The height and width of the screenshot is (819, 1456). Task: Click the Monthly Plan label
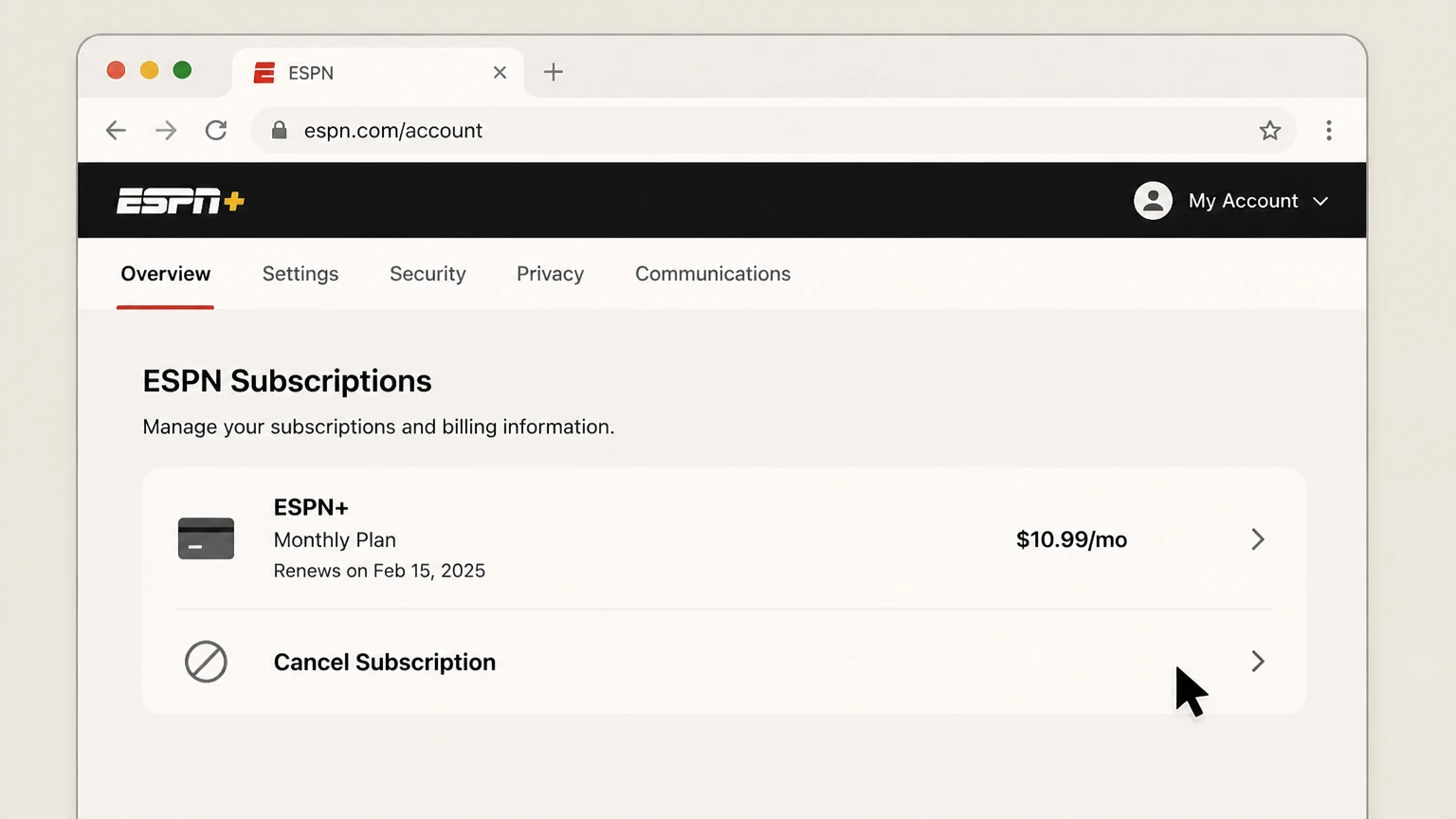(x=335, y=540)
